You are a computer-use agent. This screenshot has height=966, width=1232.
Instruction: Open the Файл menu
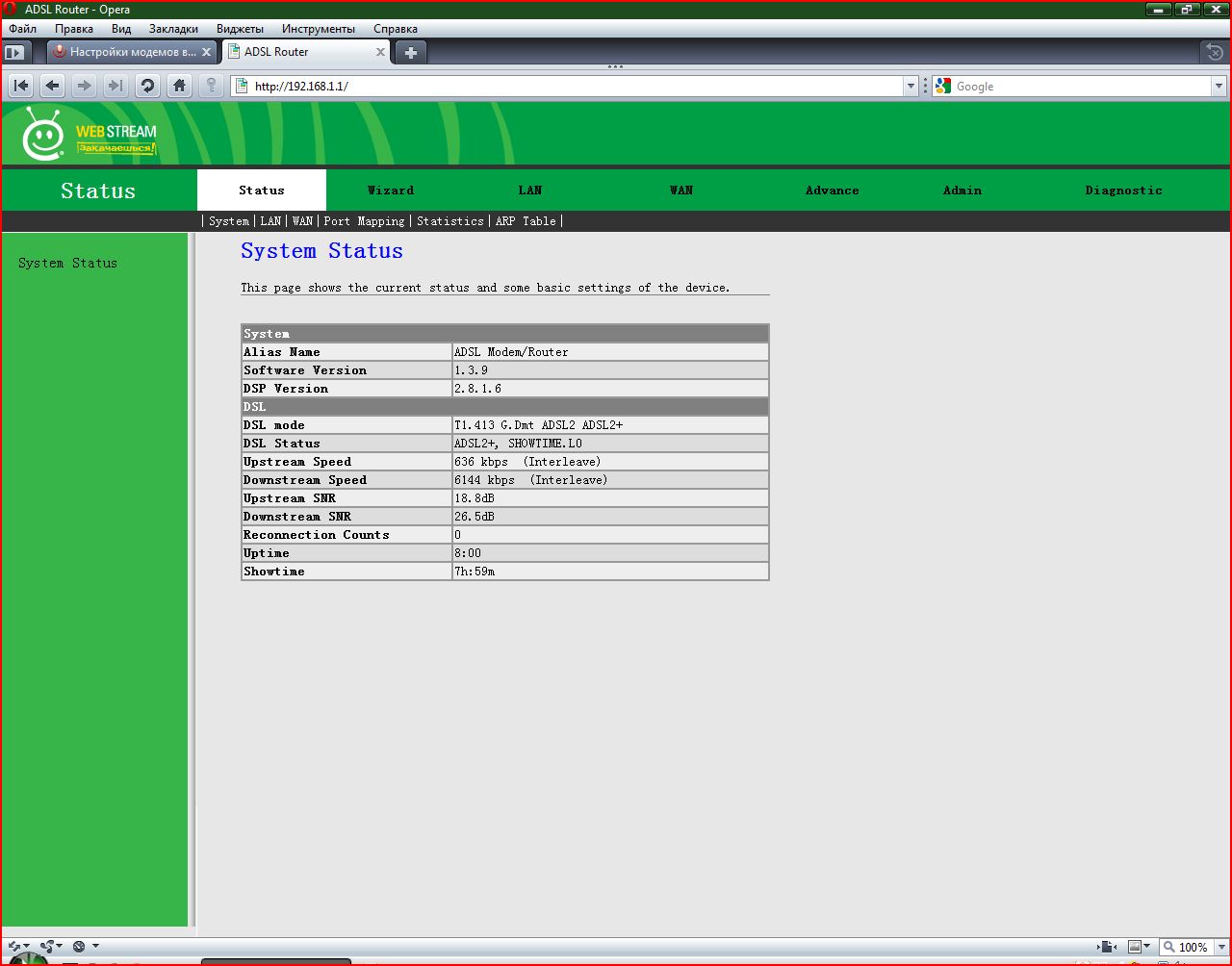click(22, 29)
